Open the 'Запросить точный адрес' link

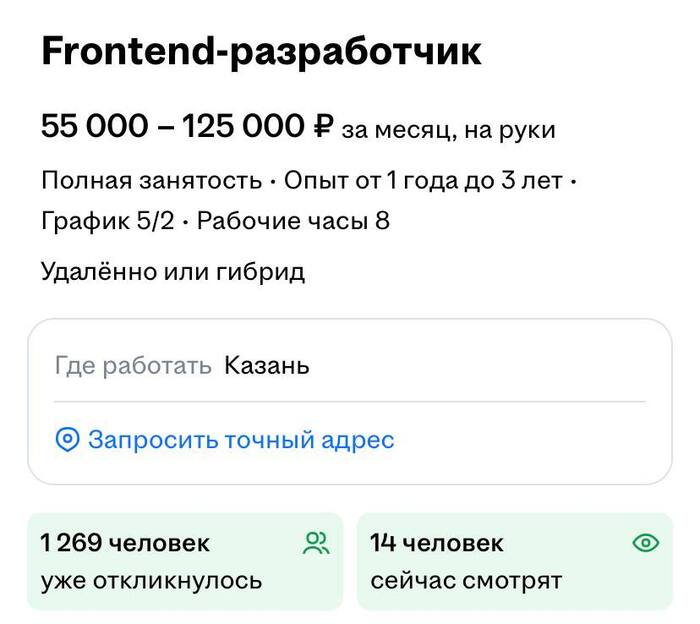[241, 439]
